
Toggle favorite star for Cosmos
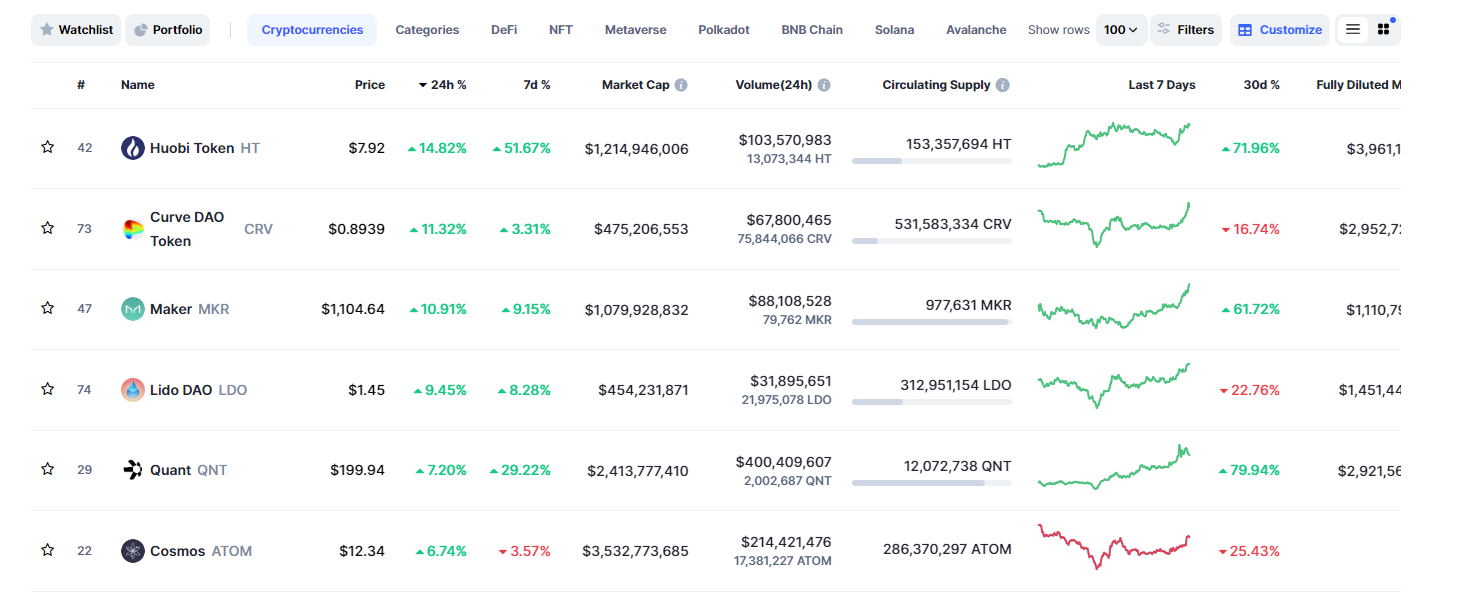click(47, 551)
